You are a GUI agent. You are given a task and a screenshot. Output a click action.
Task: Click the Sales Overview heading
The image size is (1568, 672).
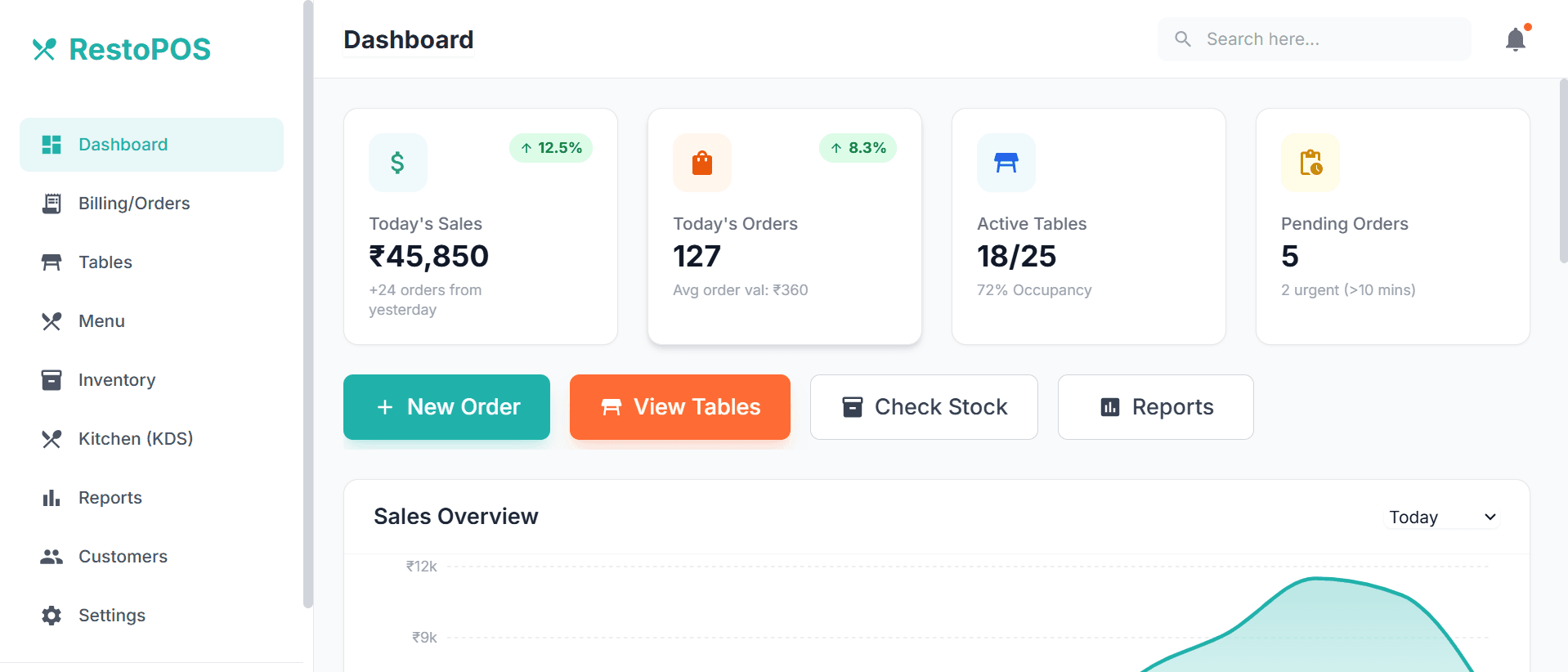(456, 517)
